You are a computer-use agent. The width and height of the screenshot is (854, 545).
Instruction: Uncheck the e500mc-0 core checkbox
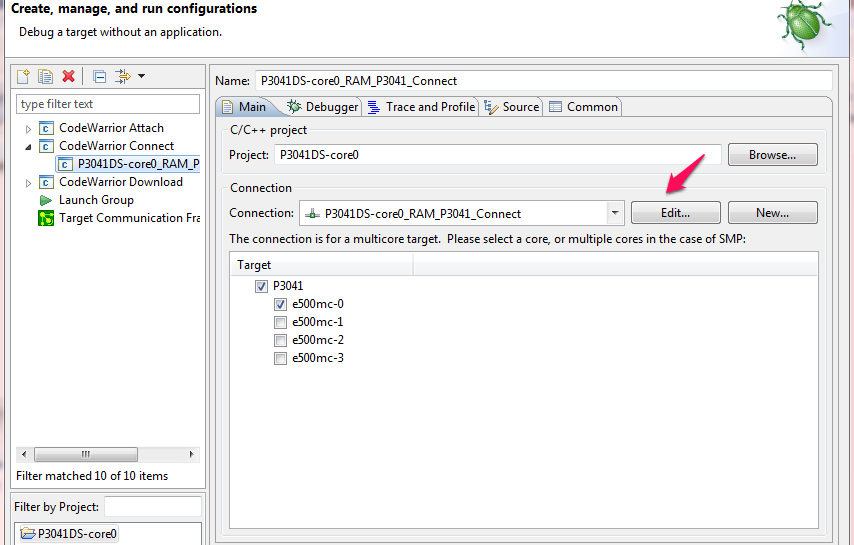[x=281, y=304]
